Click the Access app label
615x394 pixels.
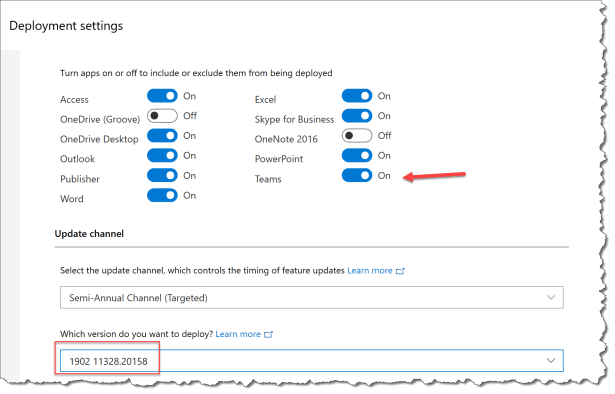pos(74,100)
